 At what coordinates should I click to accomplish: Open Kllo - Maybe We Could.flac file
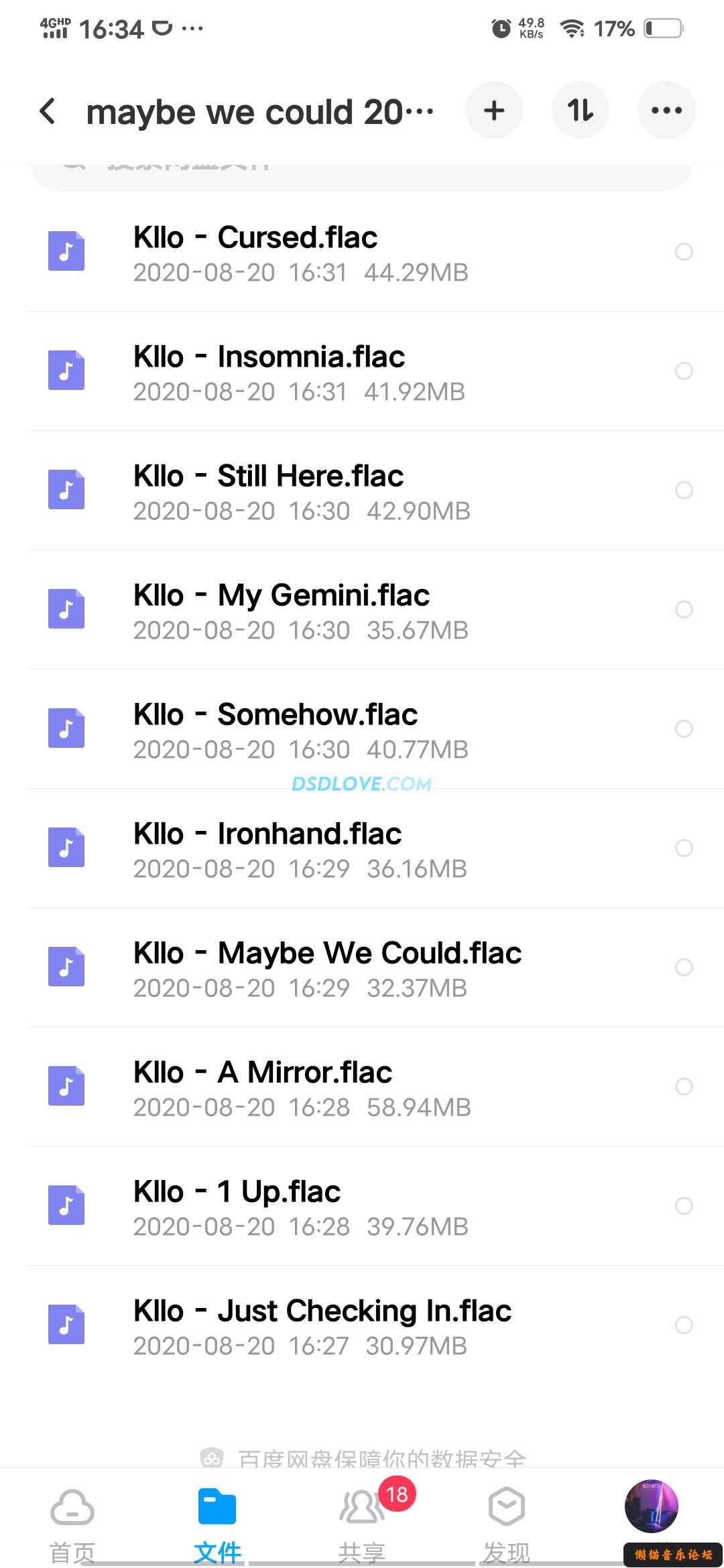(327, 968)
